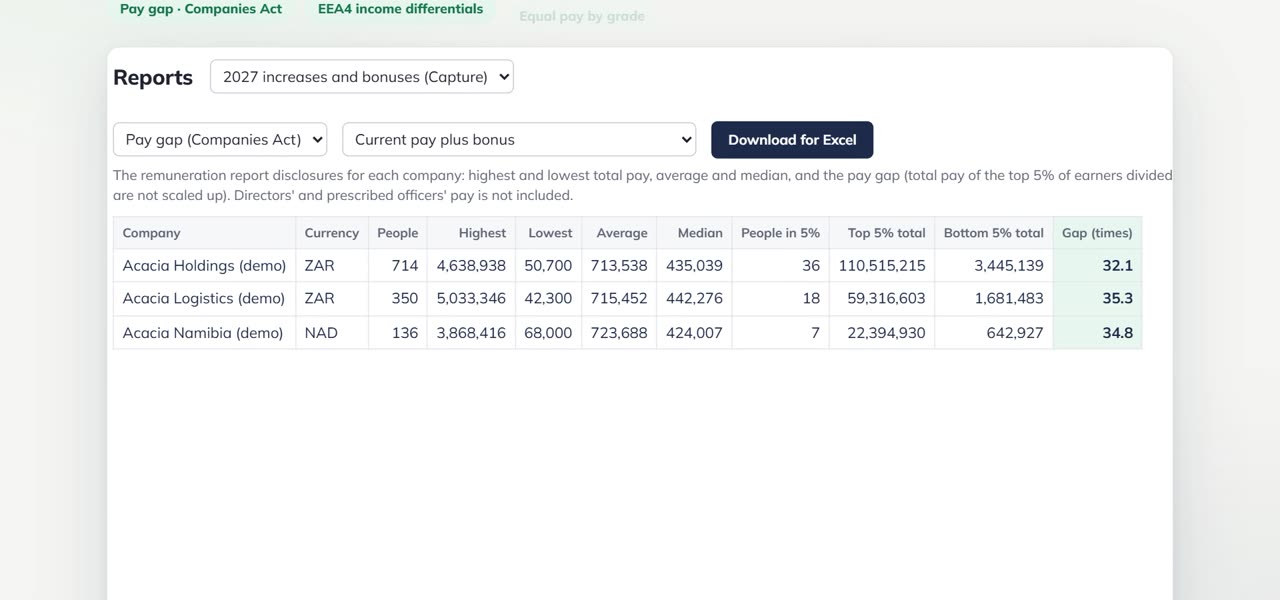This screenshot has width=1280, height=600.
Task: Click the 350 people count cell
Action: pyautogui.click(x=398, y=299)
